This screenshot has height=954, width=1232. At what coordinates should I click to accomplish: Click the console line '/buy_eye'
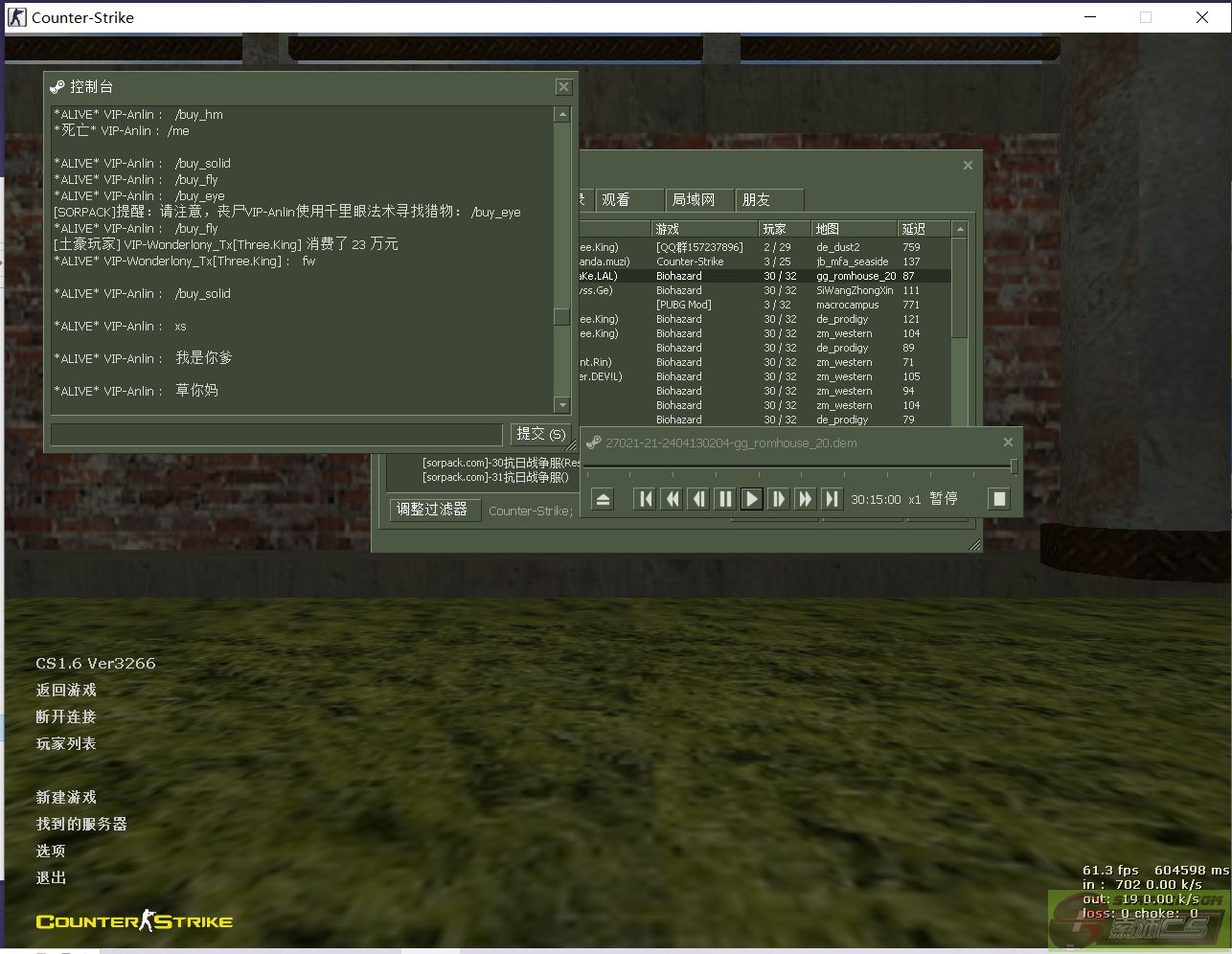(x=140, y=195)
